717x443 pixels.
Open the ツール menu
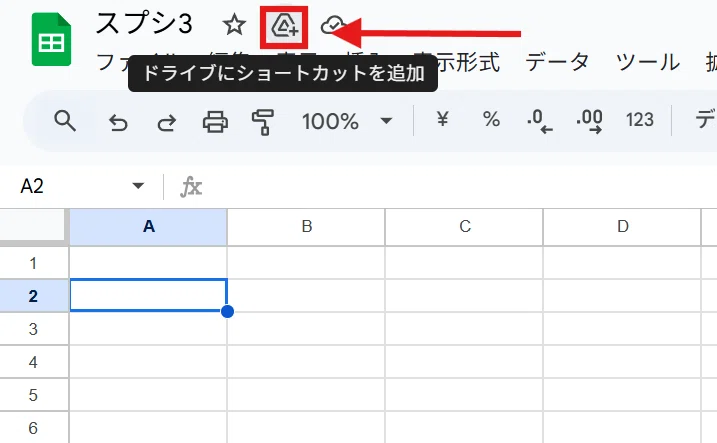click(x=647, y=62)
